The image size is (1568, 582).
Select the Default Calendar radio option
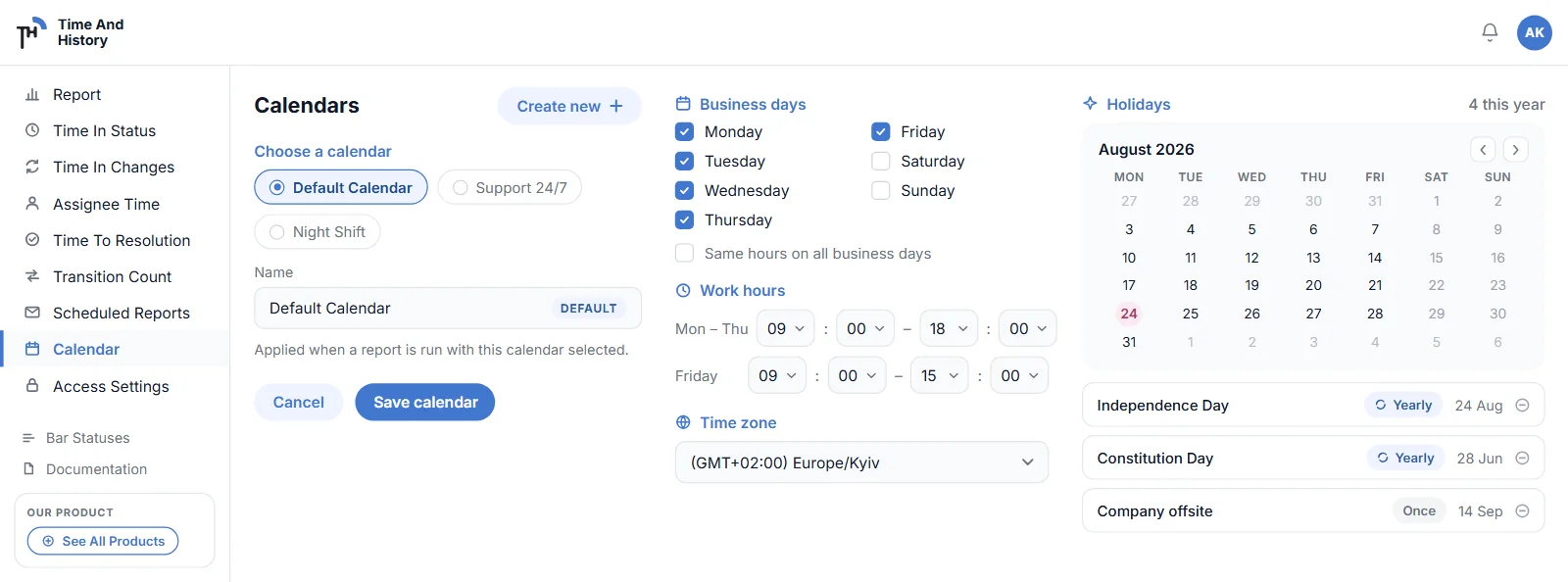click(x=341, y=187)
